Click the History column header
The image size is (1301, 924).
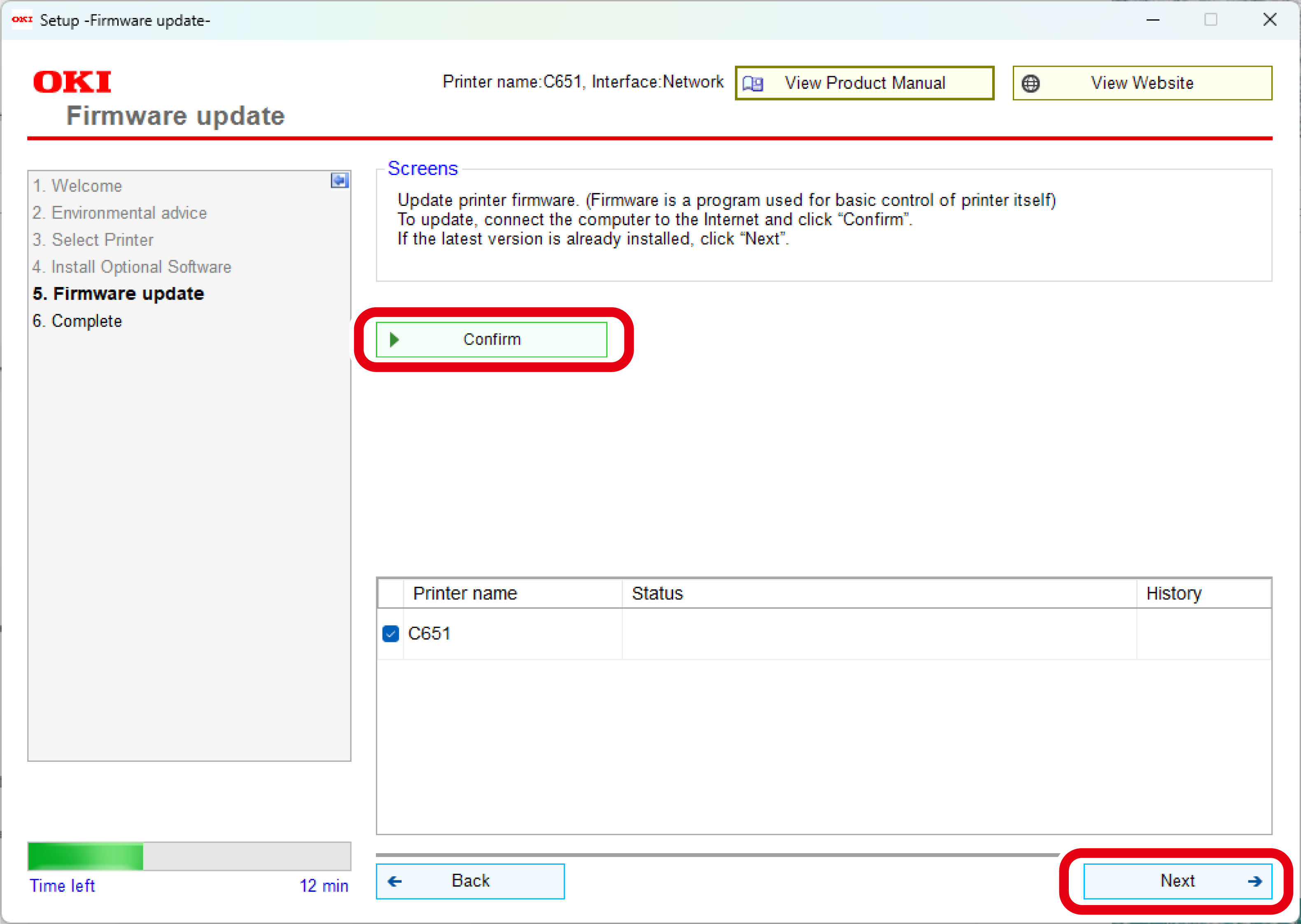point(1204,593)
